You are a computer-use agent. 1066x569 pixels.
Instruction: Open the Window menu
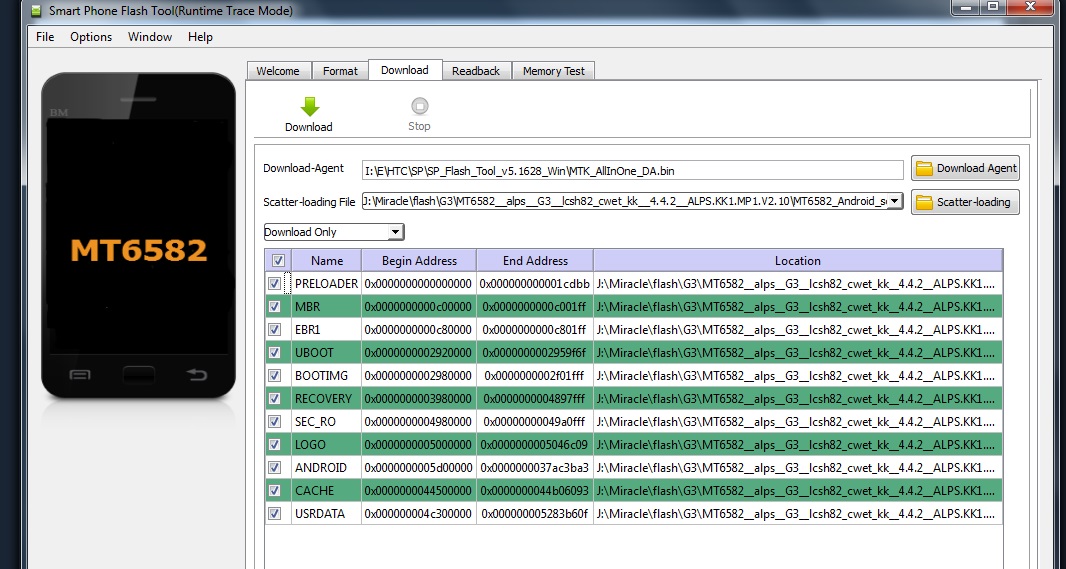[150, 37]
